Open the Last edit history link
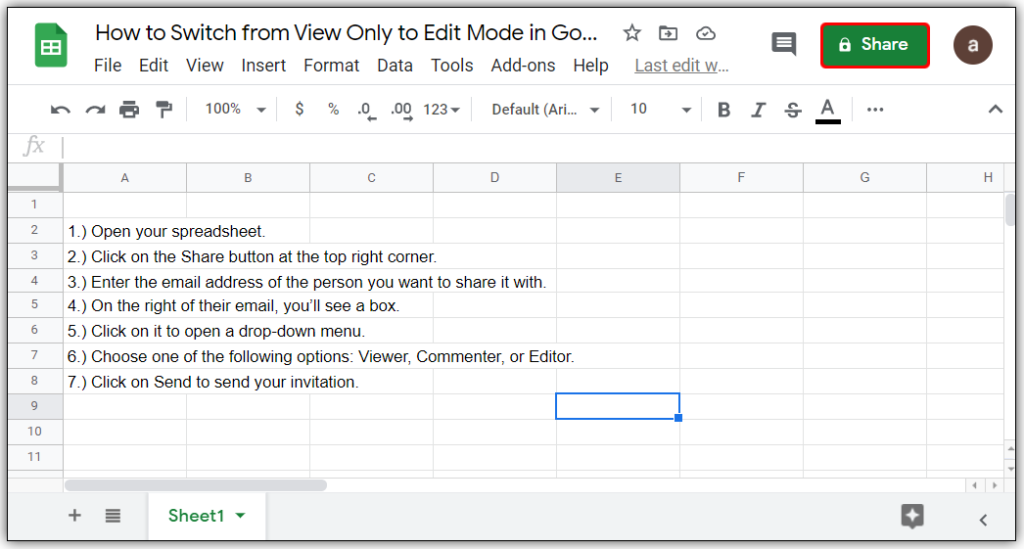 pos(682,66)
